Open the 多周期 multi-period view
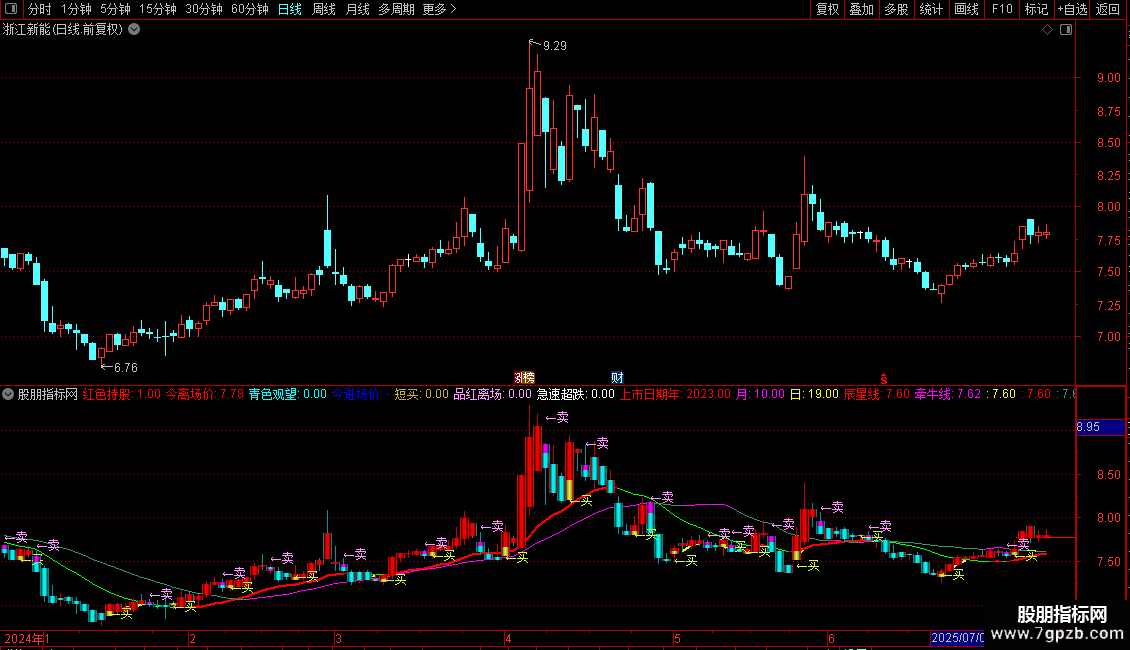Screen dimensions: 1130x650 pyautogui.click(x=396, y=9)
